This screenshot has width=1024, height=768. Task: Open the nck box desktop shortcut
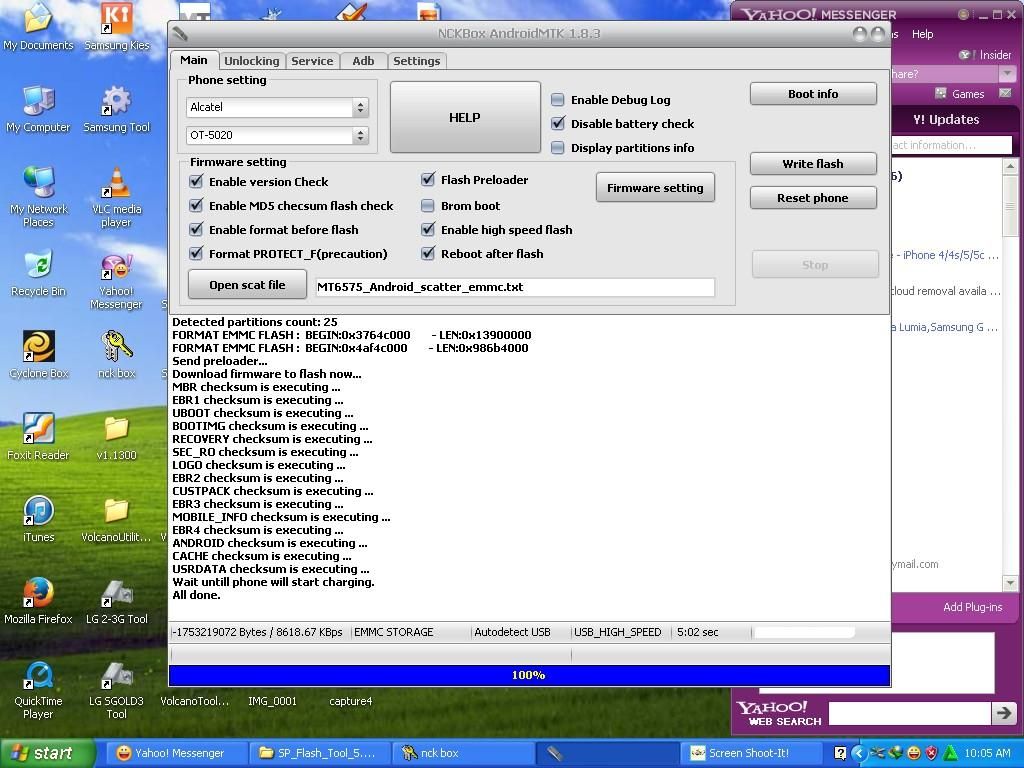pos(116,350)
